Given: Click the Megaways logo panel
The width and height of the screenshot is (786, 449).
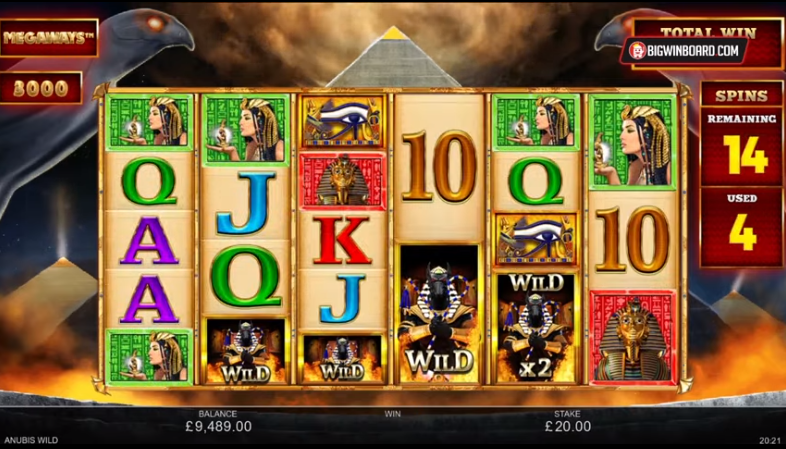Looking at the screenshot, I should pos(49,38).
